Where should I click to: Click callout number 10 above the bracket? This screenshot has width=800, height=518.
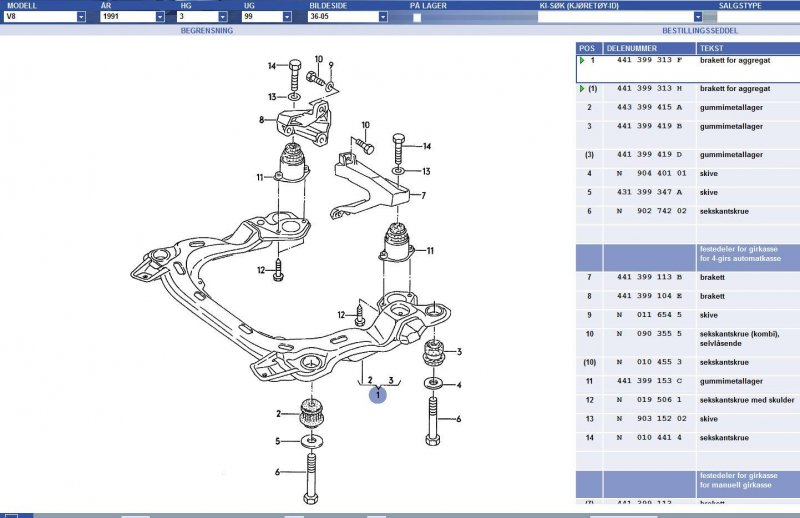click(x=366, y=125)
